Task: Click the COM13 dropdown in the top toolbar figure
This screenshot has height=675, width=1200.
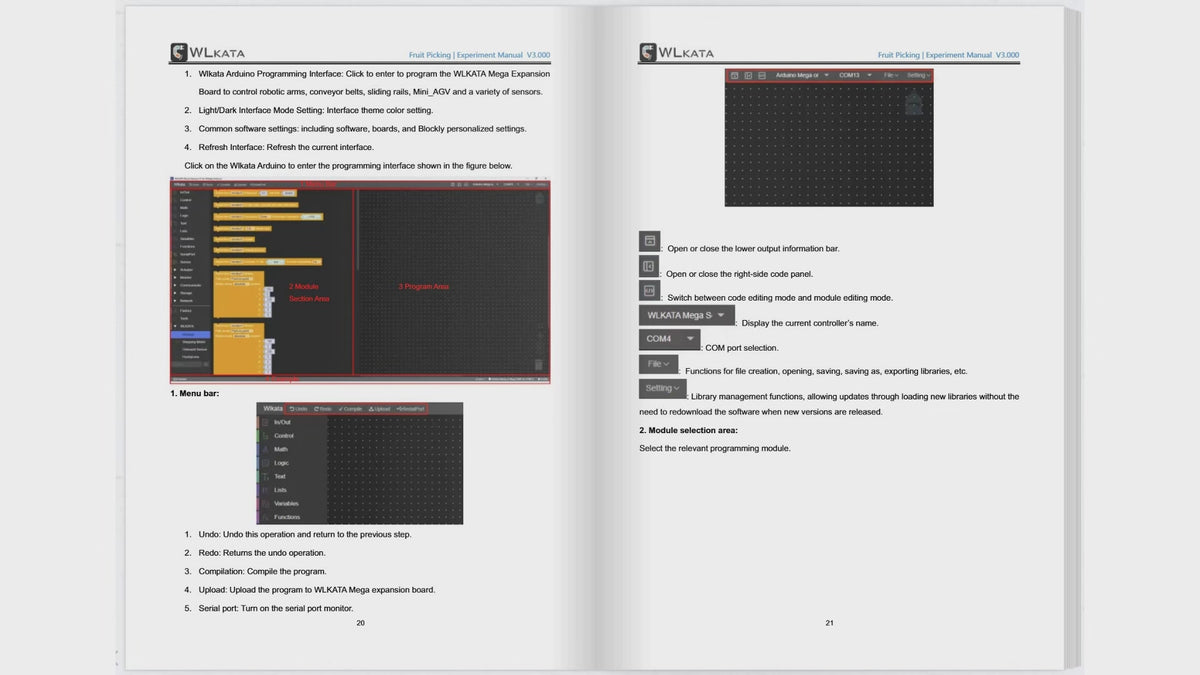Action: click(854, 75)
